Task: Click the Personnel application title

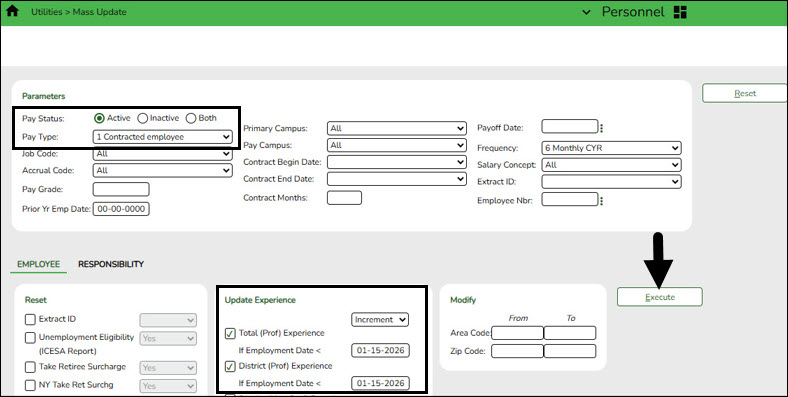Action: pyautogui.click(x=633, y=12)
